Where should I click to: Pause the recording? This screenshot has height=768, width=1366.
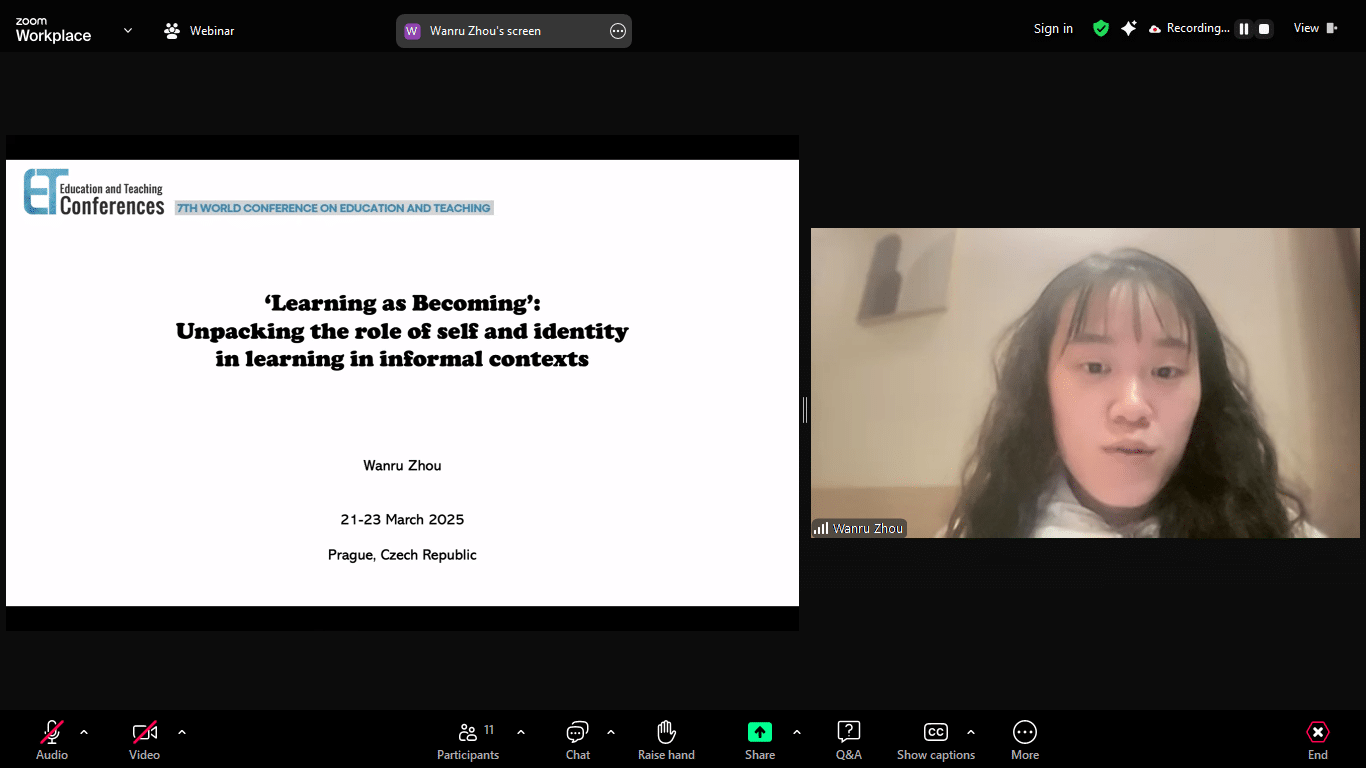[x=1244, y=29]
